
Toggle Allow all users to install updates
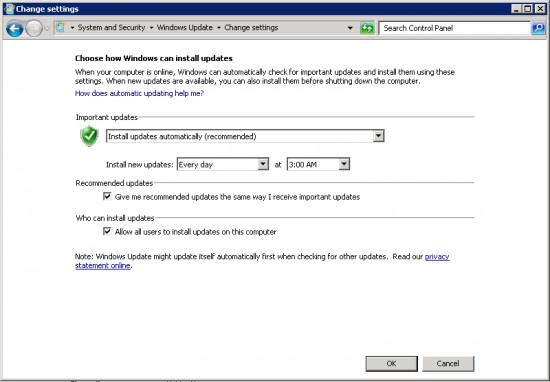pos(107,232)
